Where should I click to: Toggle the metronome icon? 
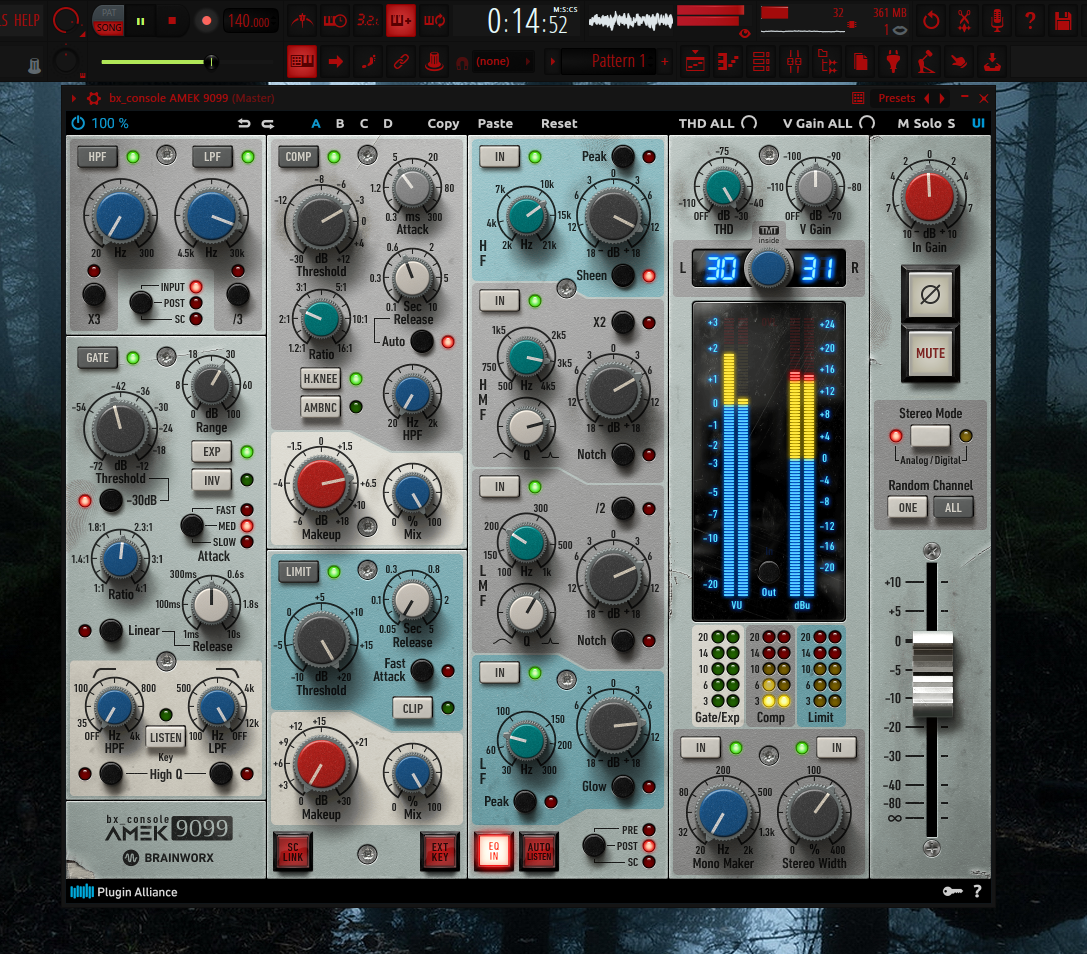(301, 21)
